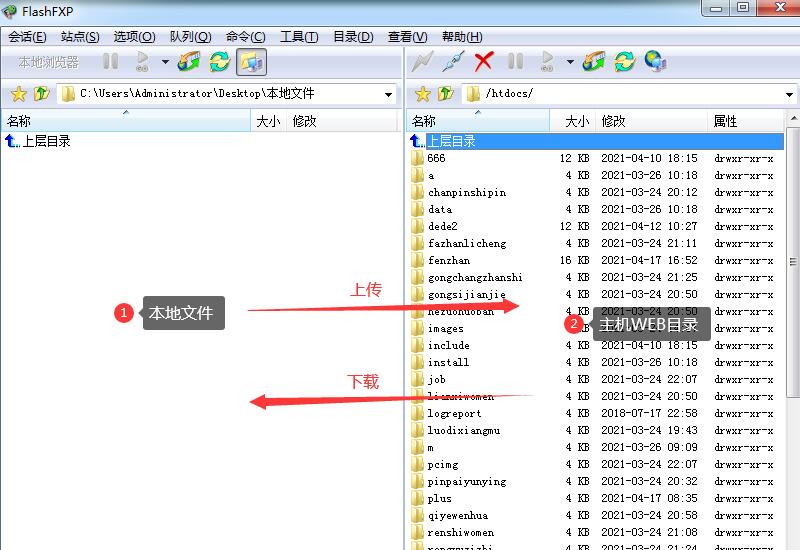Expand the remote /htdocs/ path dropdown
Viewport: 800px width, 550px height.
(791, 94)
